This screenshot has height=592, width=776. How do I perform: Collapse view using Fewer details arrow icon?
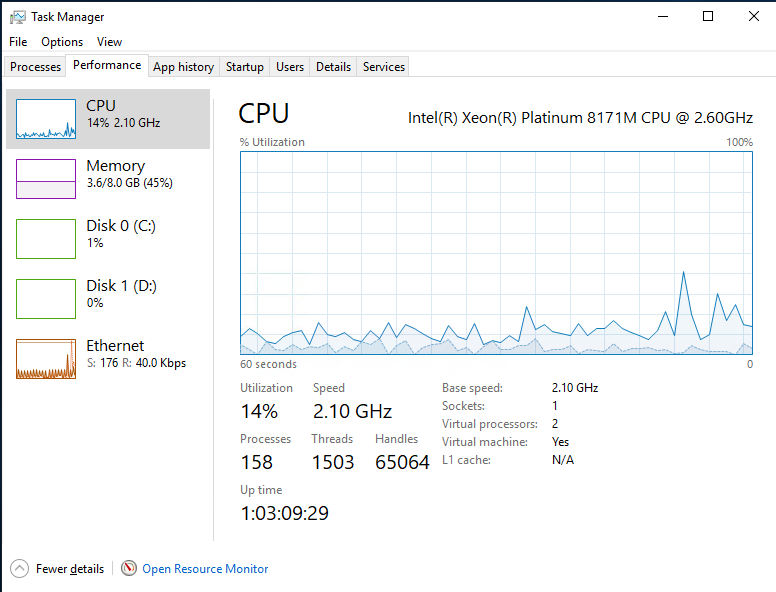coord(19,568)
